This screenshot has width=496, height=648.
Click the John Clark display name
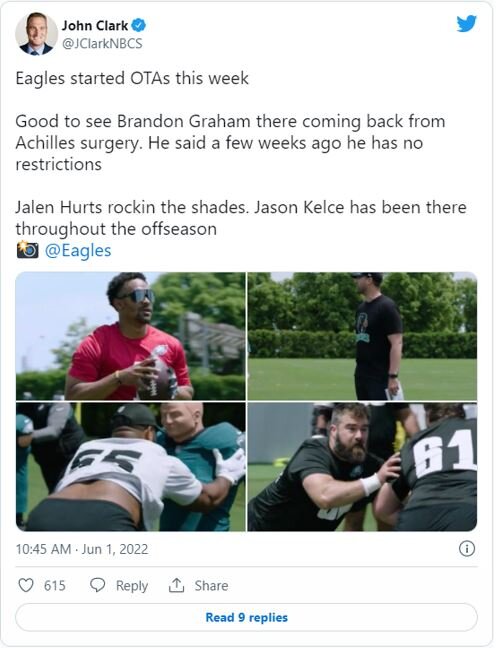(95, 26)
